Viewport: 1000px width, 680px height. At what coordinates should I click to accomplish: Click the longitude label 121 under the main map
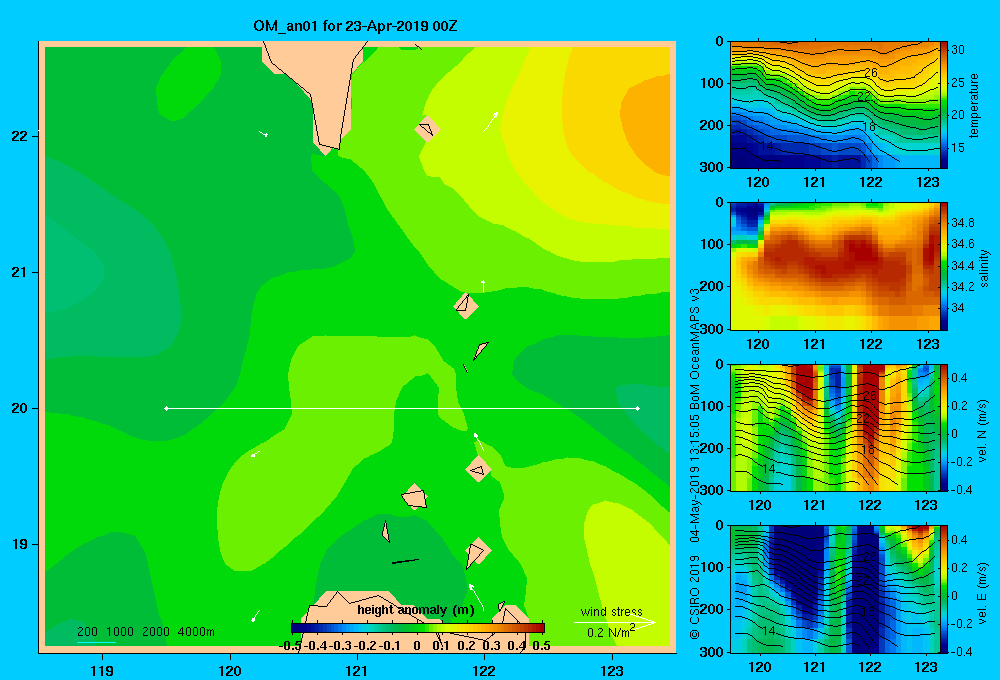point(357,670)
